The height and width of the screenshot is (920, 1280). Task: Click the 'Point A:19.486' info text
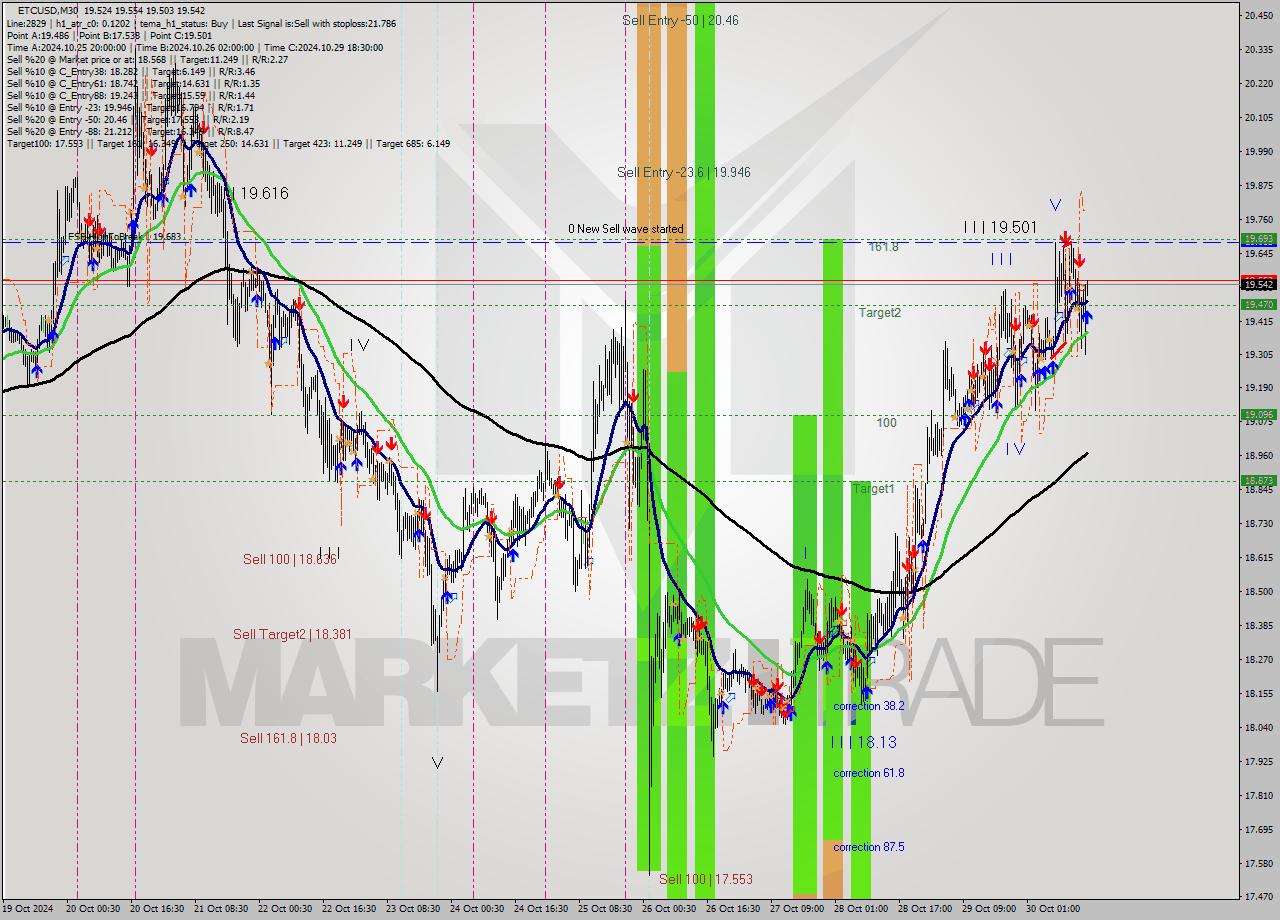coord(38,35)
